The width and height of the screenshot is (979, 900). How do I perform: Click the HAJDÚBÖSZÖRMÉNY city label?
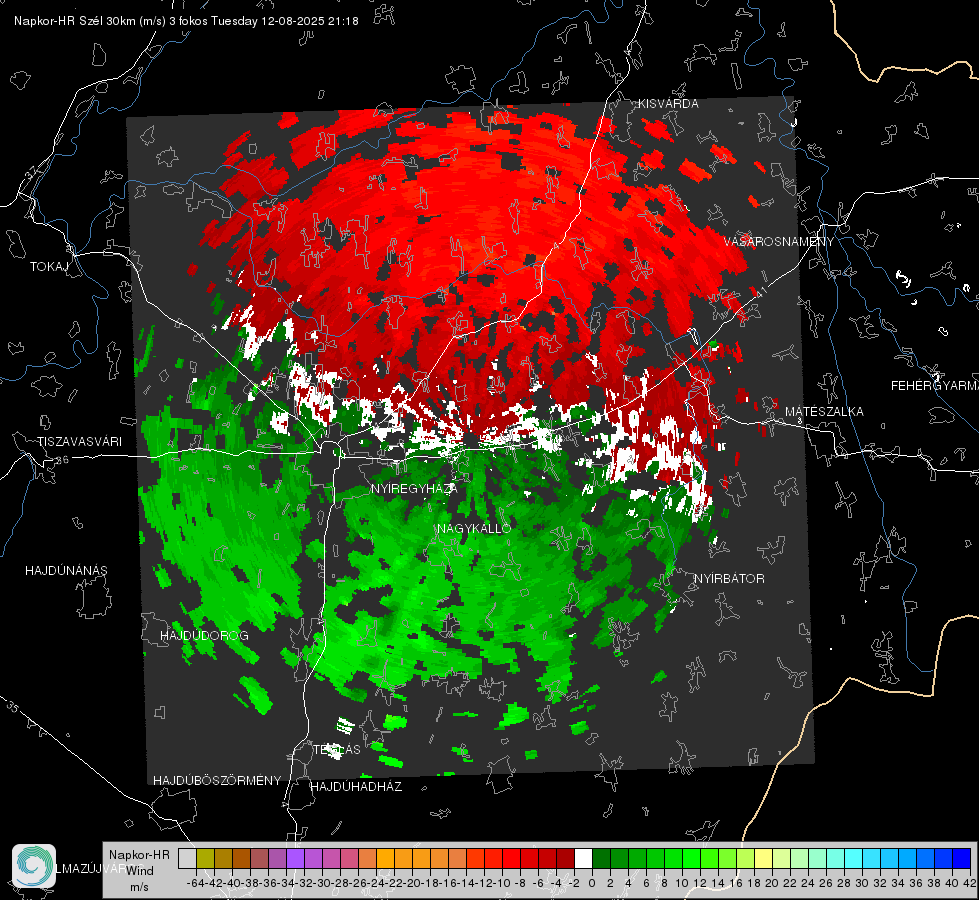tap(217, 781)
